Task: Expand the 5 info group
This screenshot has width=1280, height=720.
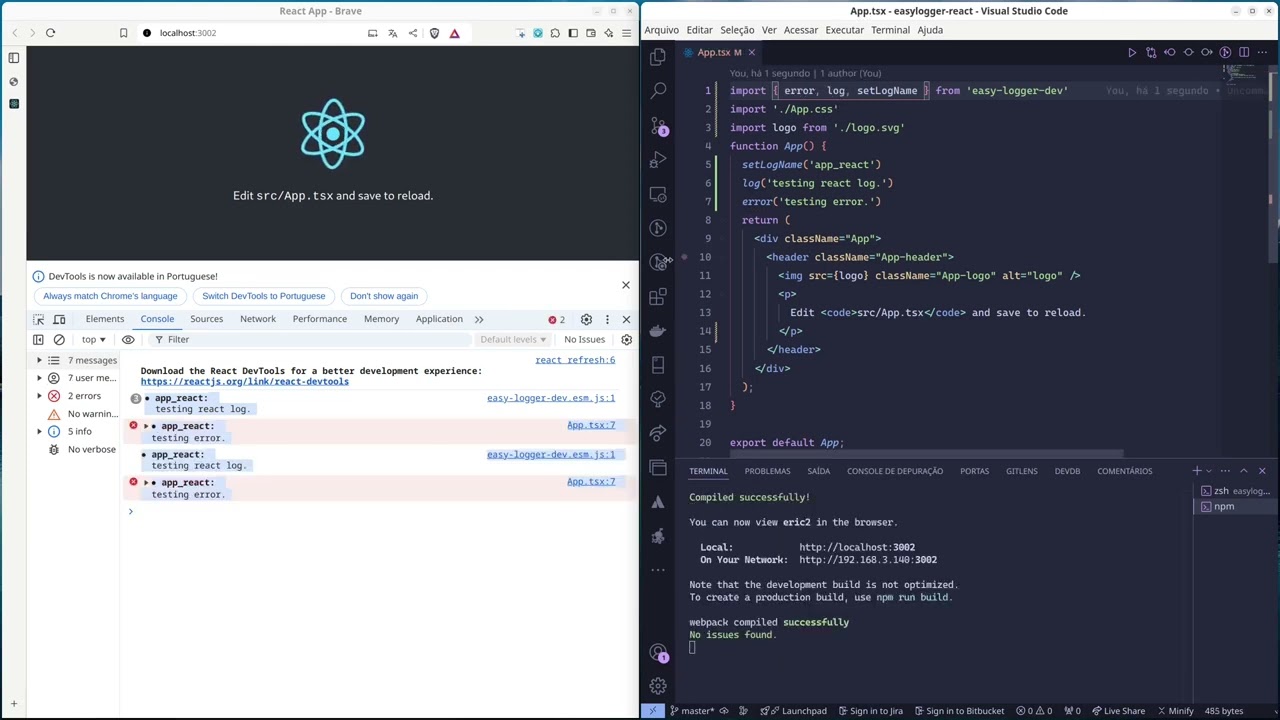Action: click(40, 431)
